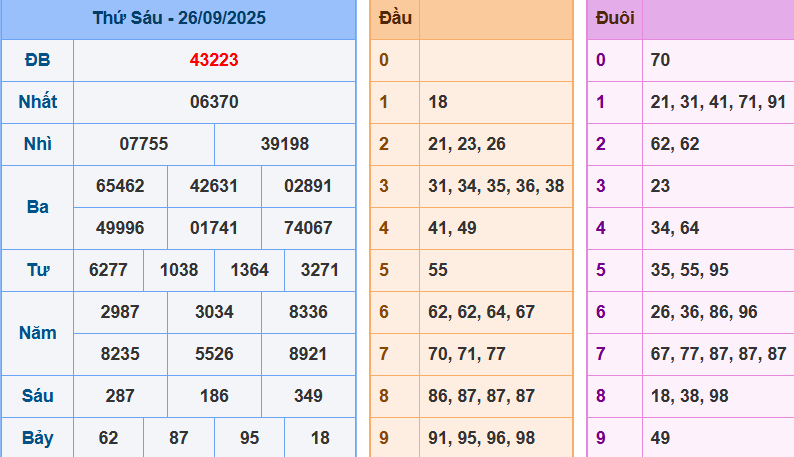
Task: Select first prize number 06370
Action: (214, 102)
